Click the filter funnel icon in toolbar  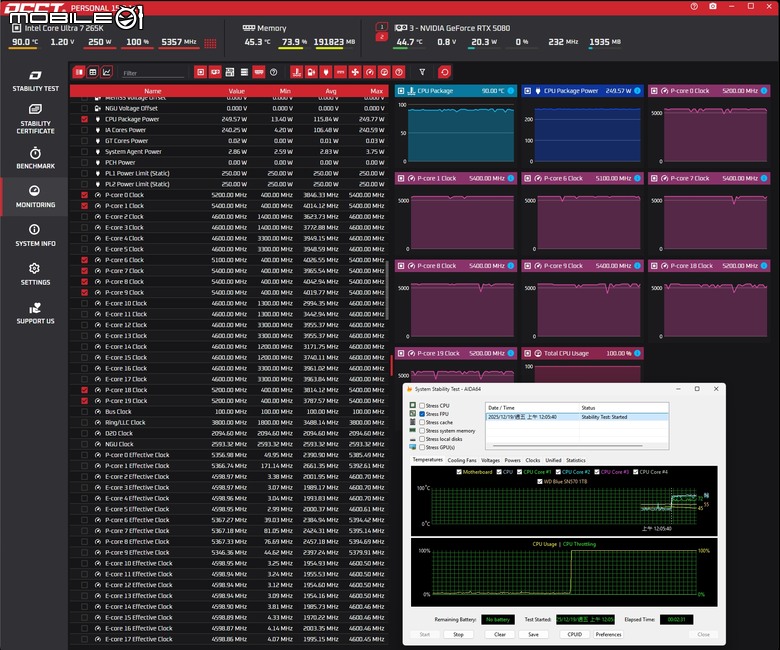point(422,72)
